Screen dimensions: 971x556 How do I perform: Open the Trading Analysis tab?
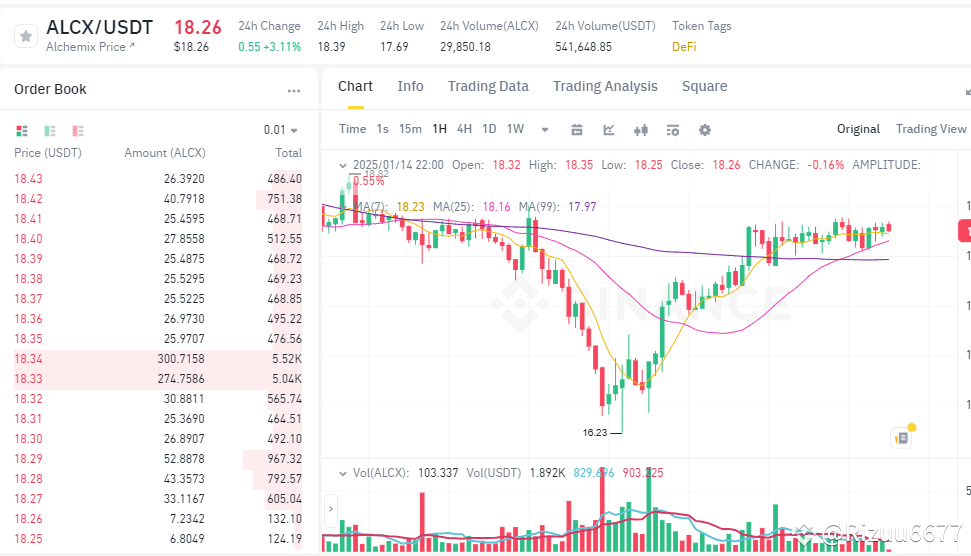pos(605,86)
